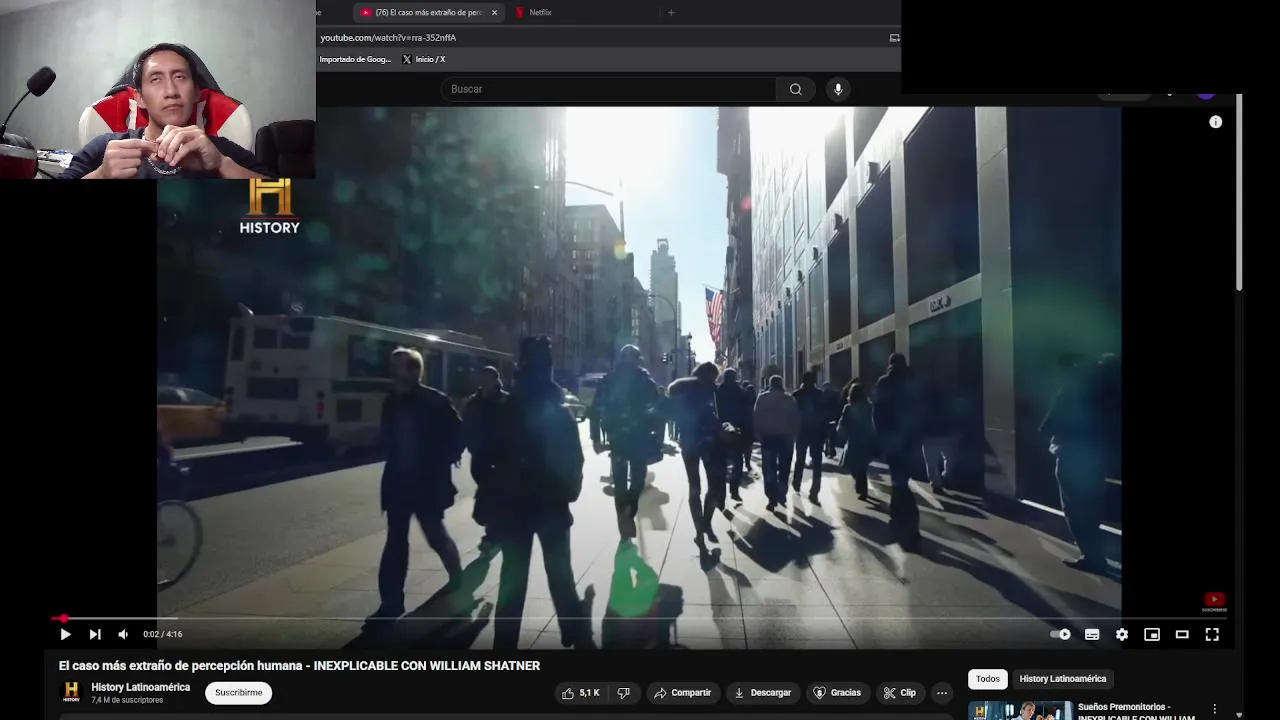Click the YouTube search magnifier button

[x=796, y=89]
